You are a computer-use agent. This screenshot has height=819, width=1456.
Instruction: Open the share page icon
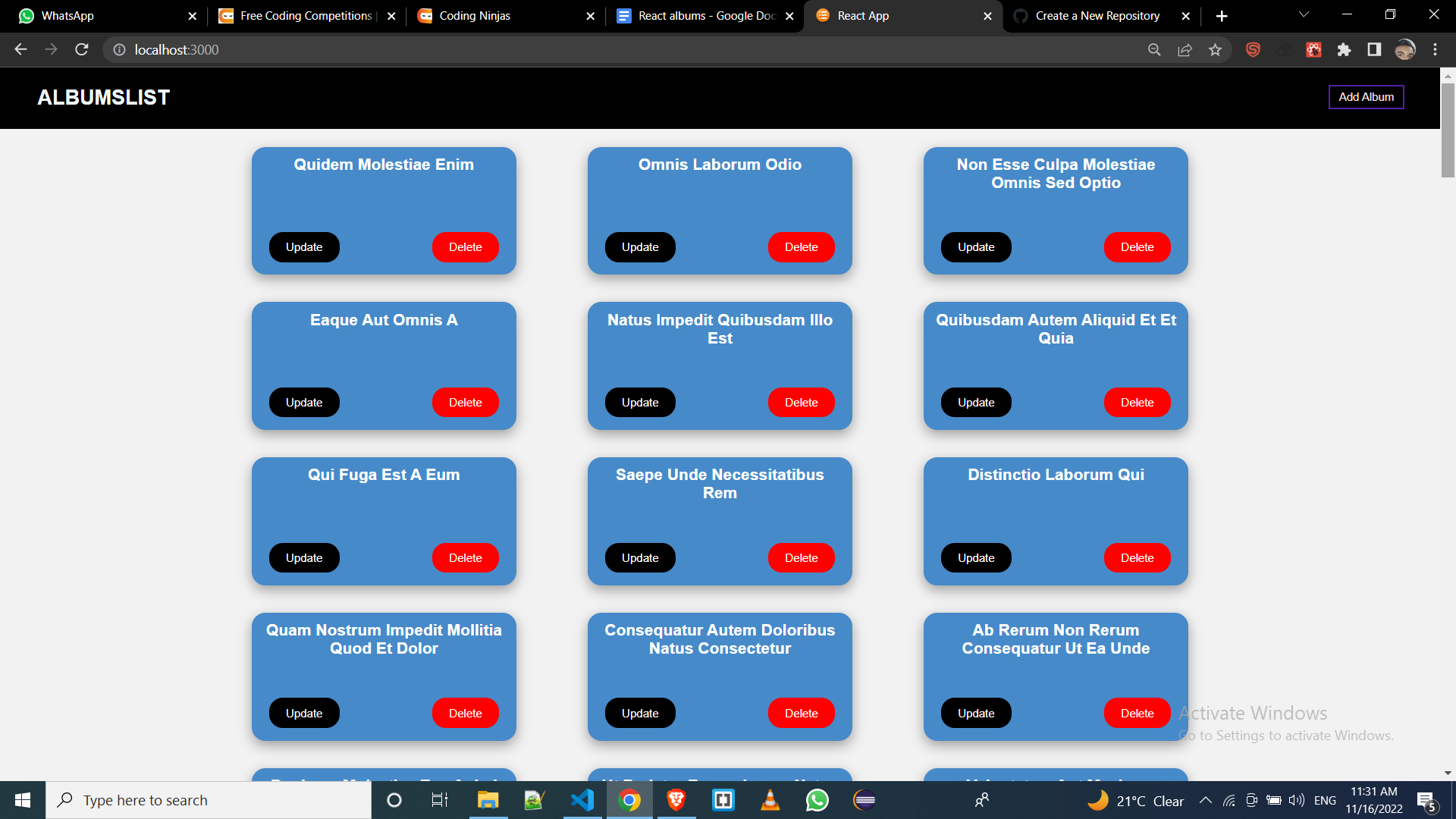coord(1185,50)
